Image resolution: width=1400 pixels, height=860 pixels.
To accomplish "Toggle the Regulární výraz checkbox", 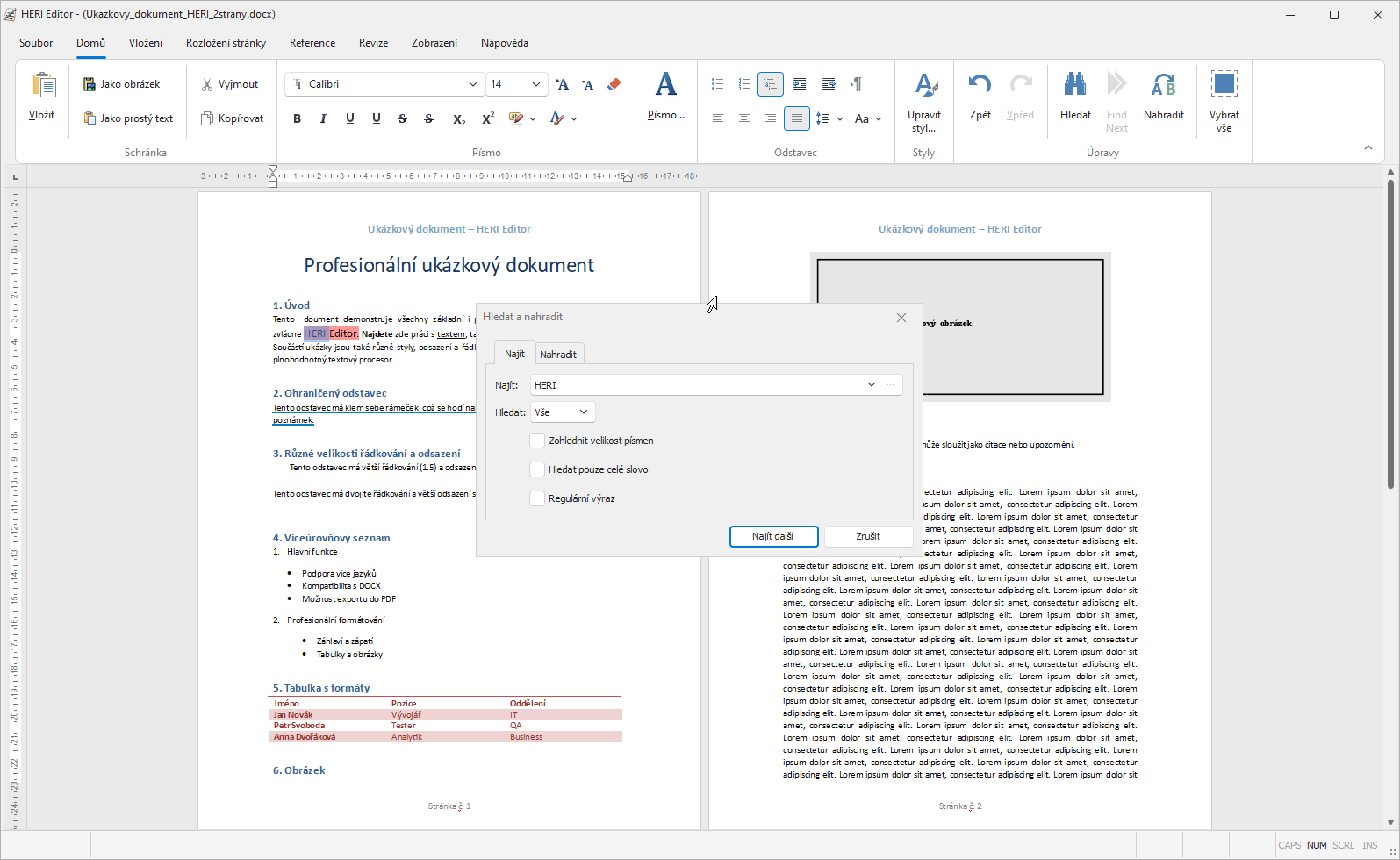I will pyautogui.click(x=537, y=498).
